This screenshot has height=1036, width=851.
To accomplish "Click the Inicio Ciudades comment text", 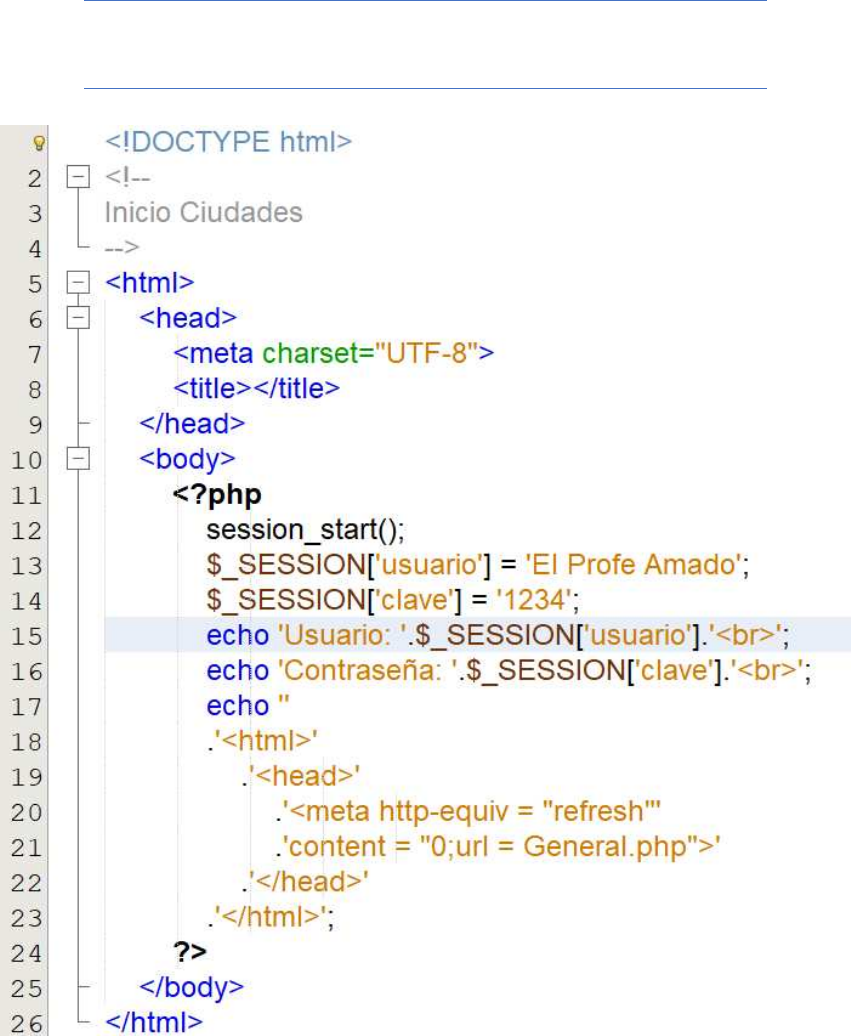I will [x=203, y=213].
